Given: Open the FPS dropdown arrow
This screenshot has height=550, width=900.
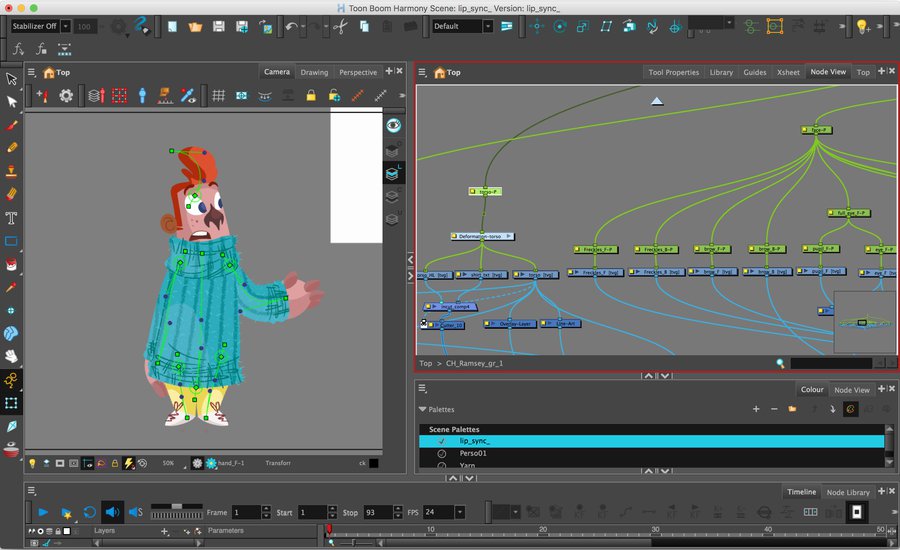Looking at the screenshot, I should pos(459,512).
